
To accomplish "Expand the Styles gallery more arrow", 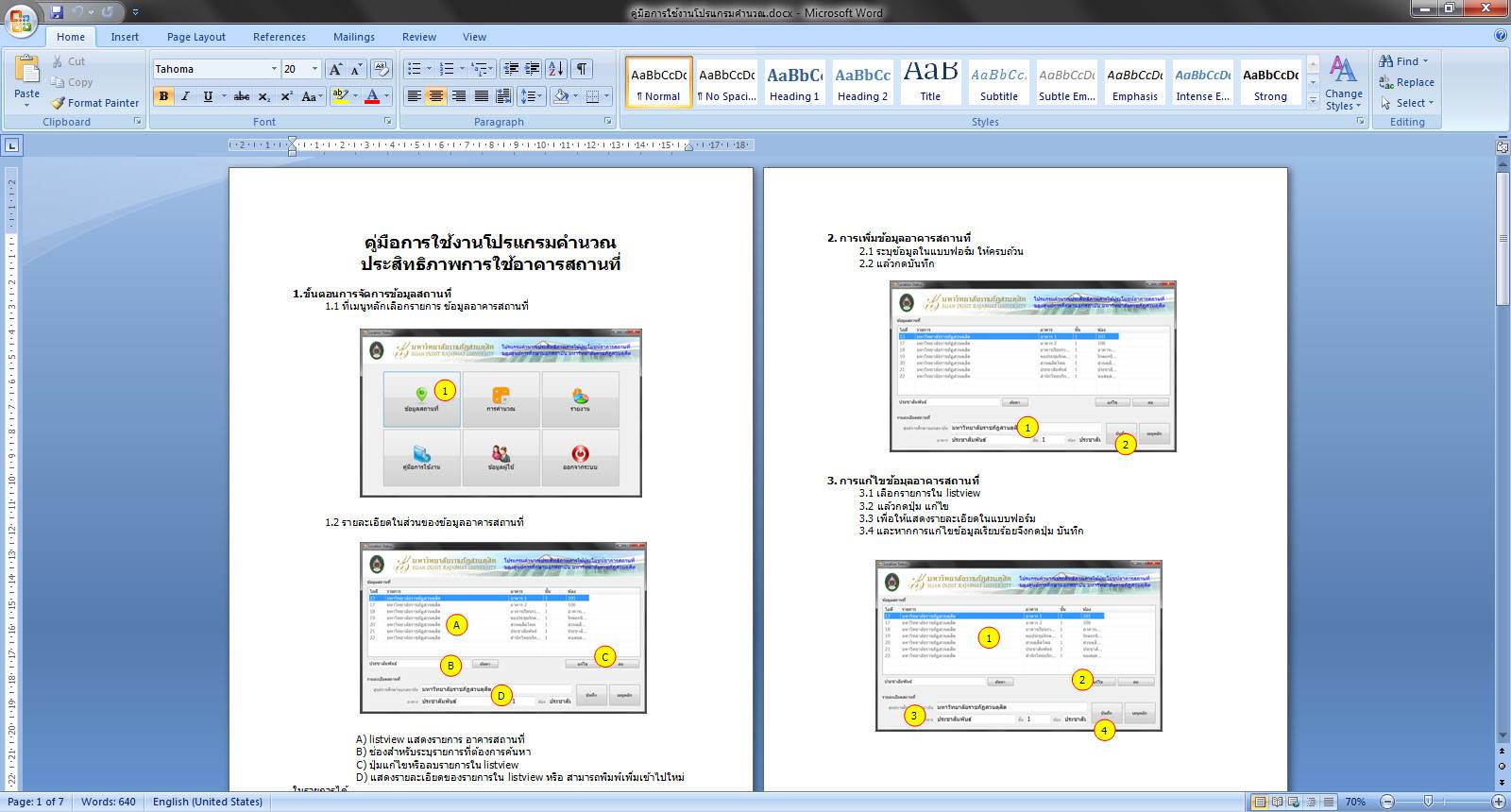I will [1313, 100].
